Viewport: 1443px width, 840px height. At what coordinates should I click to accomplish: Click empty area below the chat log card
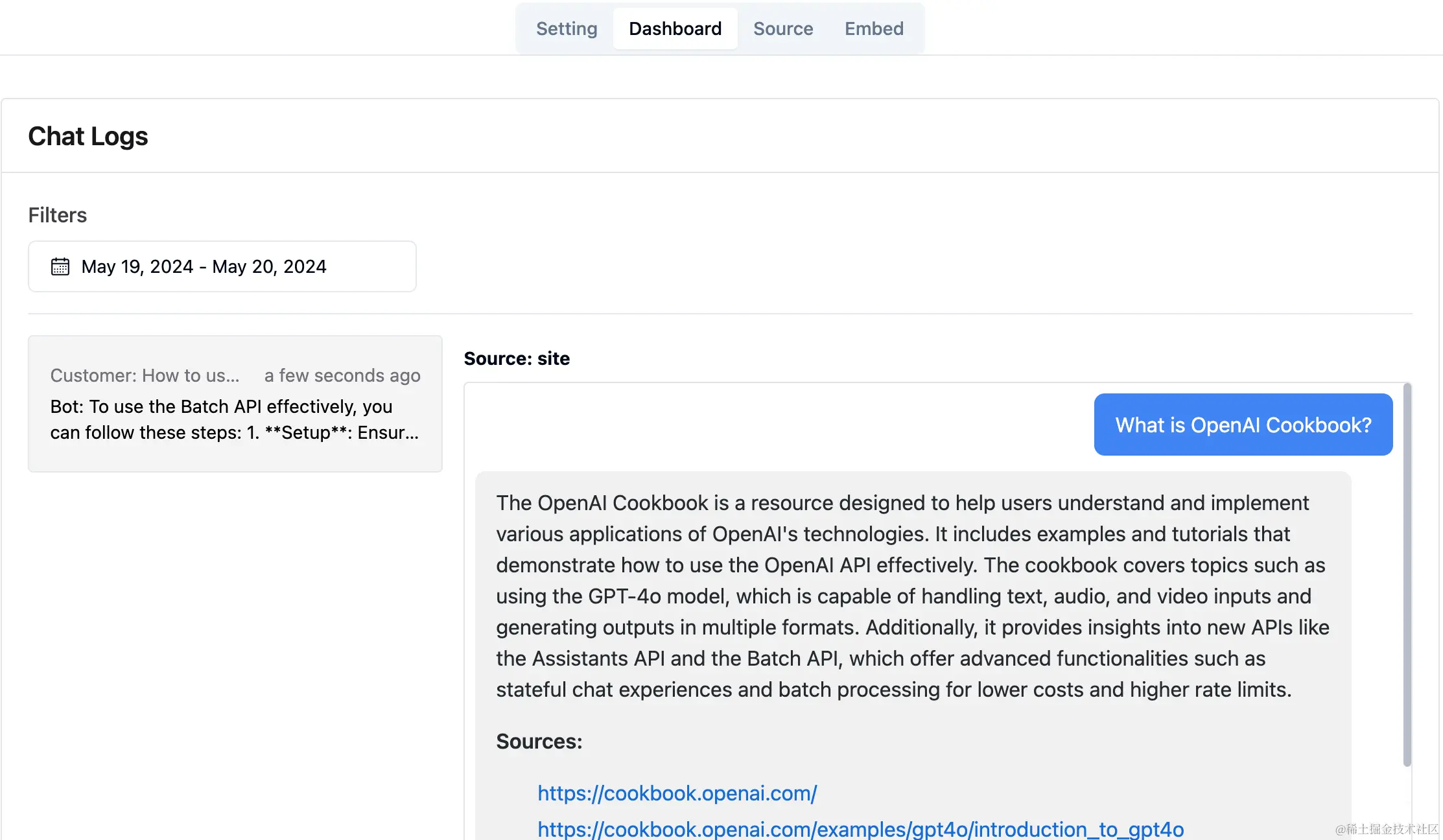pos(235,648)
